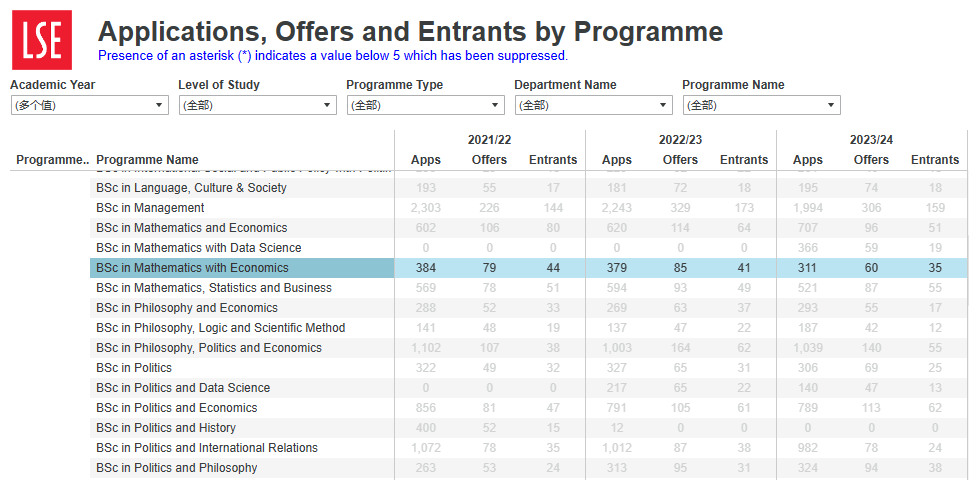Open the Programme Name dropdown
The image size is (969, 480).
pos(762,105)
